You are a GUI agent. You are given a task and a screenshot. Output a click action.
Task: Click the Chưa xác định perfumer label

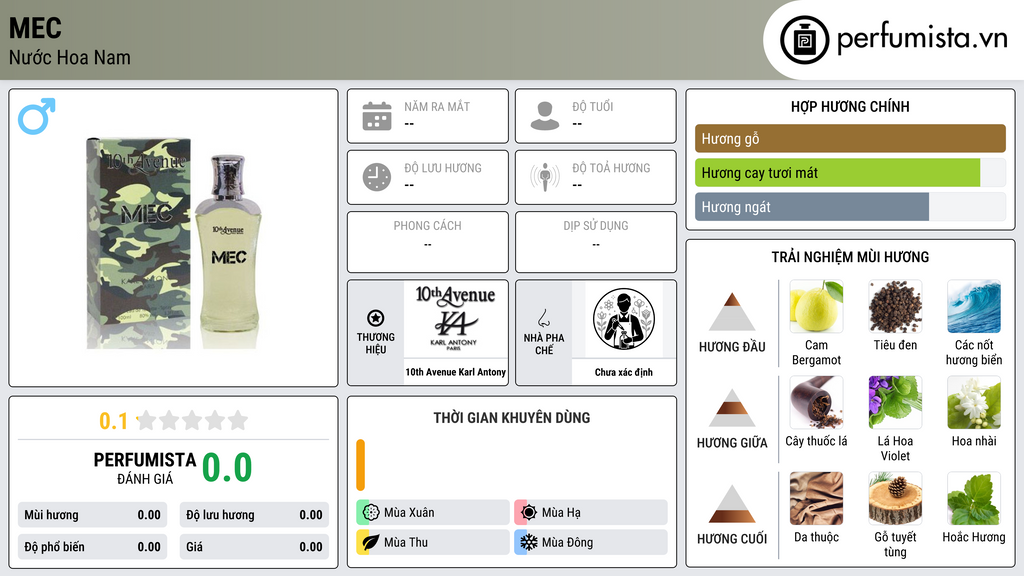coord(624,372)
